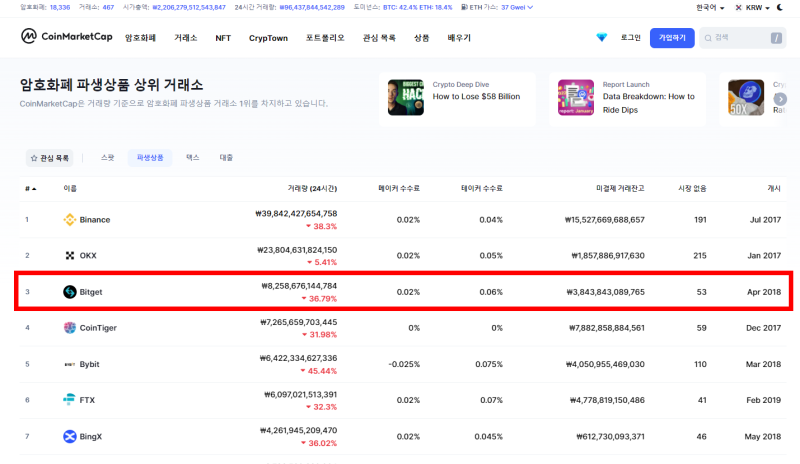Open the NFT menu
This screenshot has width=800, height=464.
223,38
